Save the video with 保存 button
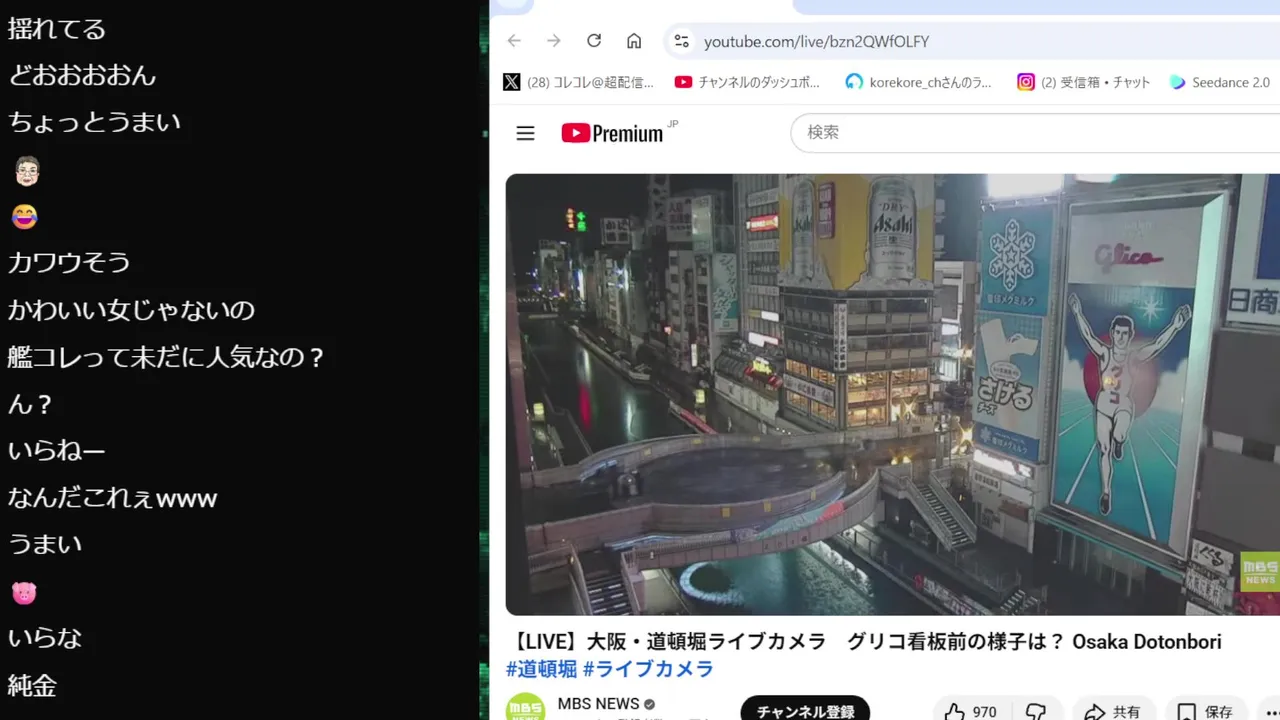 (x=1205, y=711)
